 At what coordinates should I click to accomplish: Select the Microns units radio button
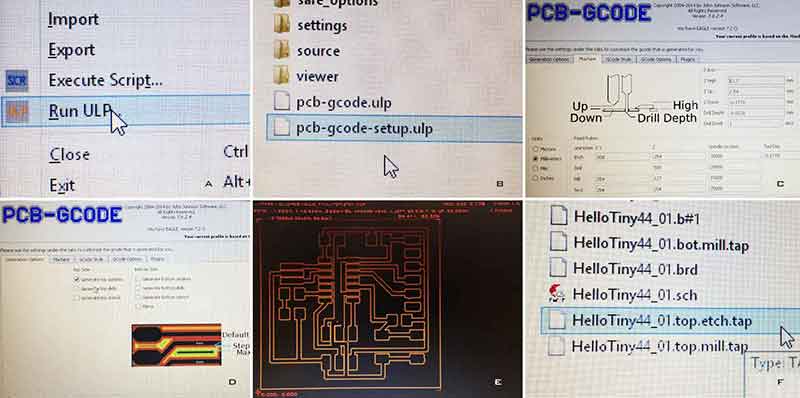535,149
